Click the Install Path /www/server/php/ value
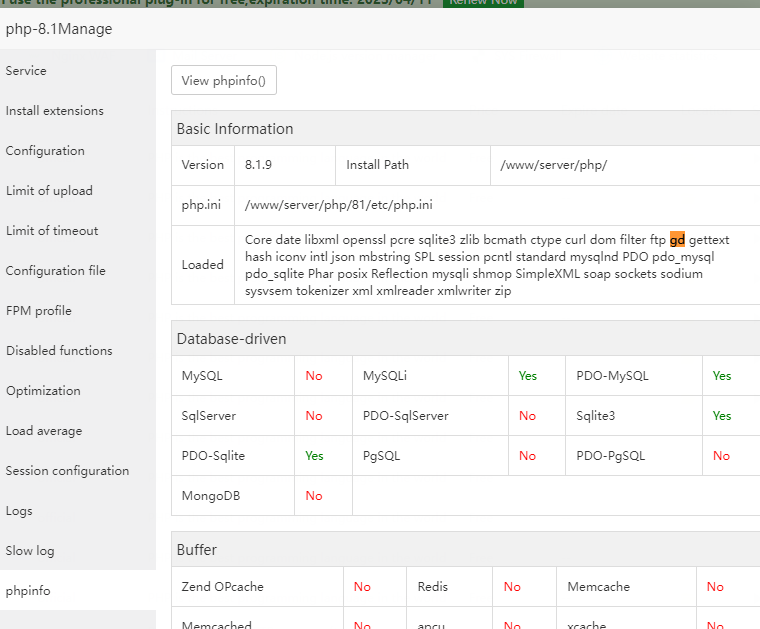 click(x=554, y=165)
